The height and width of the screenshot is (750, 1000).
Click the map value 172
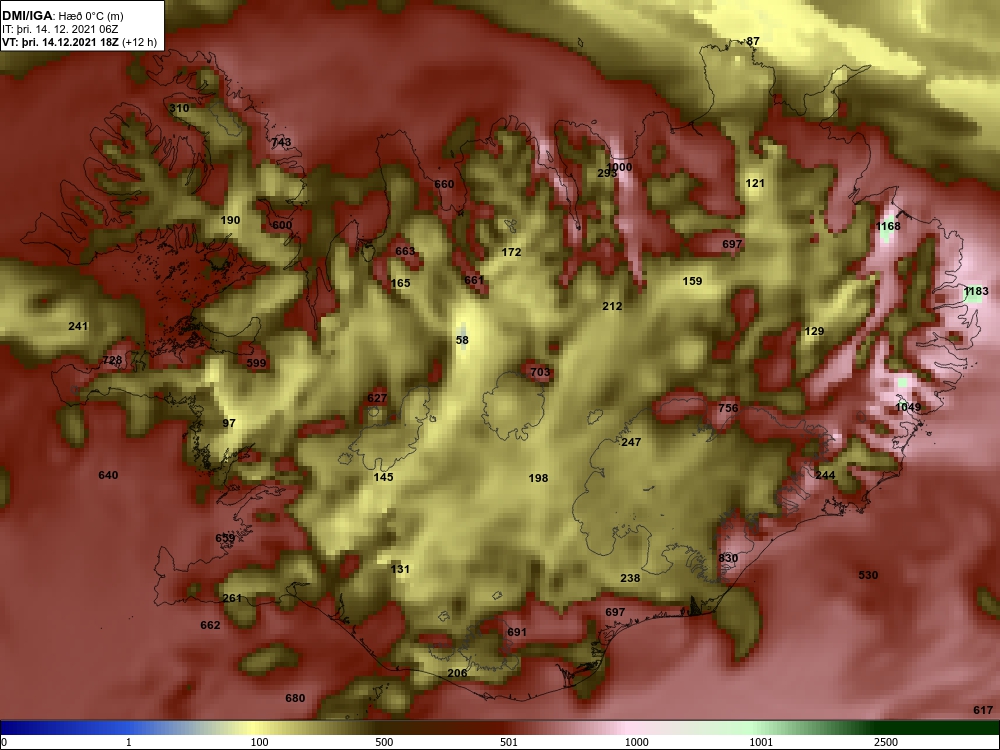(x=511, y=253)
